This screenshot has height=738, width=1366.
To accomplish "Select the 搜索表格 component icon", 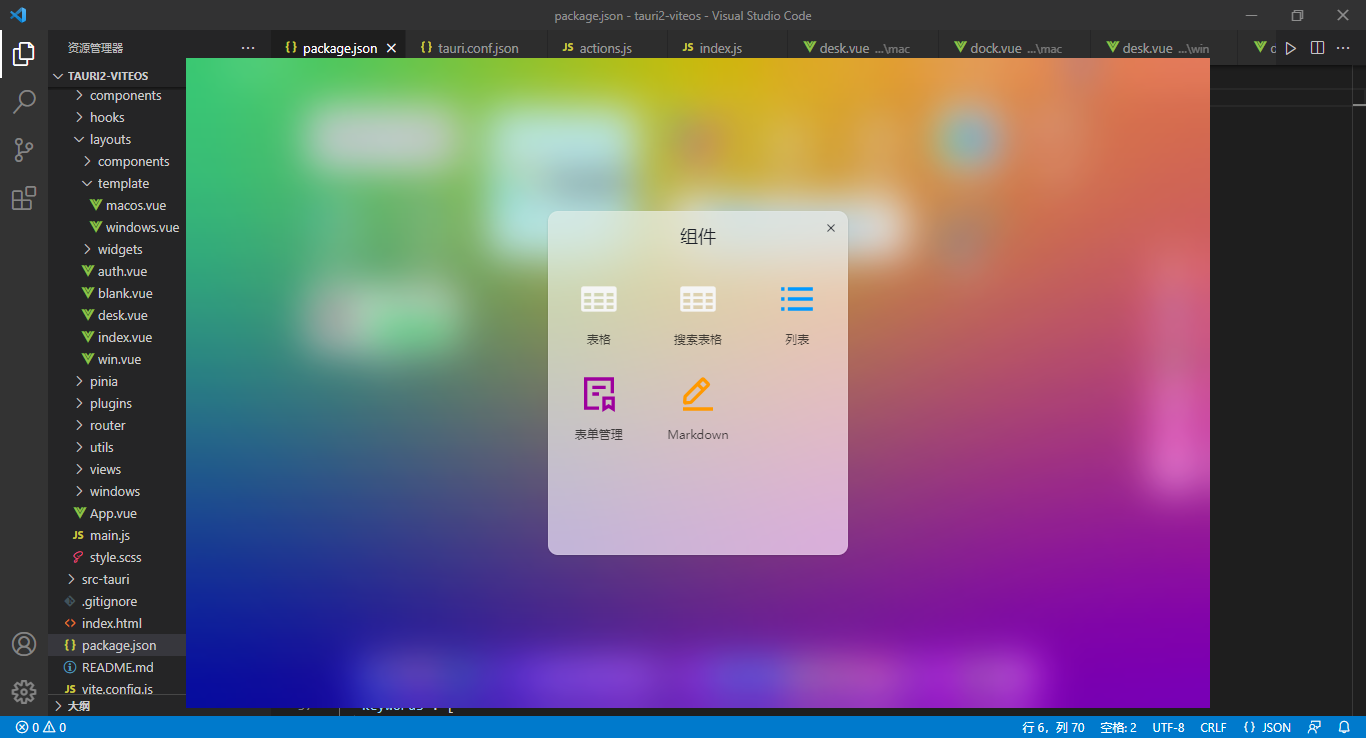I will [x=697, y=298].
